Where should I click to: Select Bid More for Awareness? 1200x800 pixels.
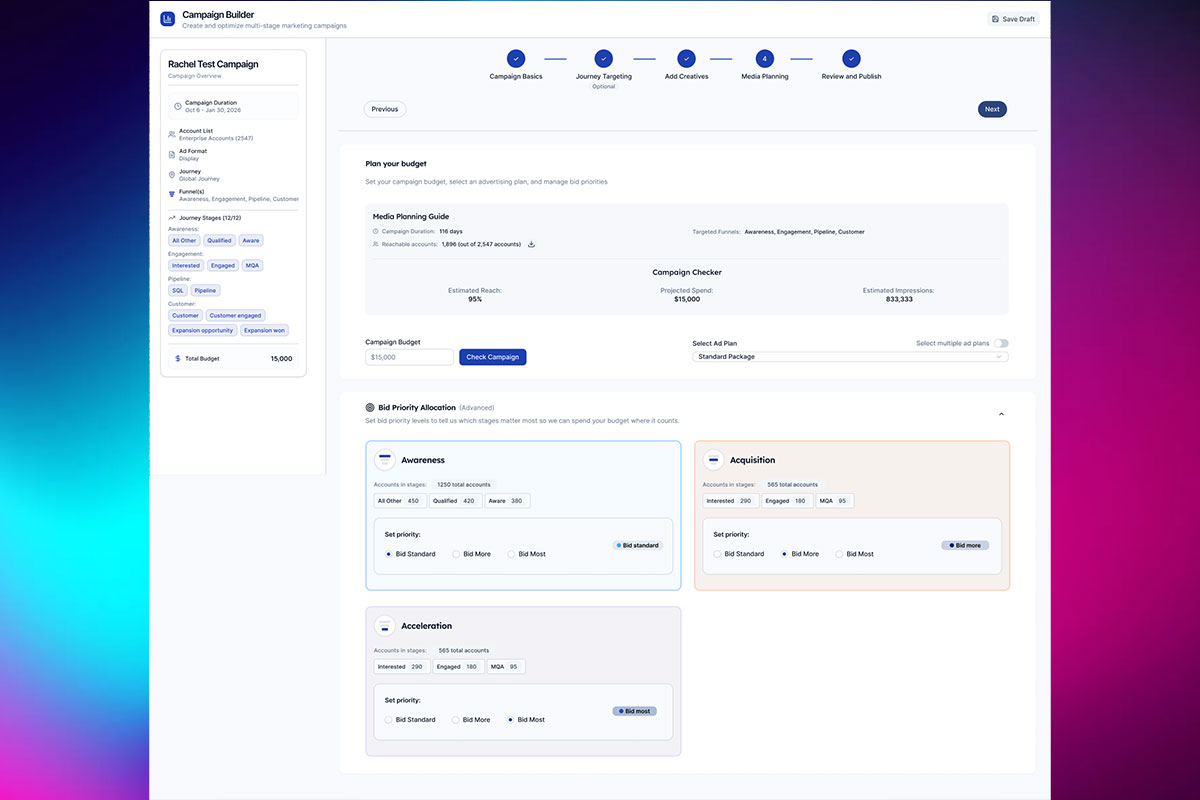(457, 554)
